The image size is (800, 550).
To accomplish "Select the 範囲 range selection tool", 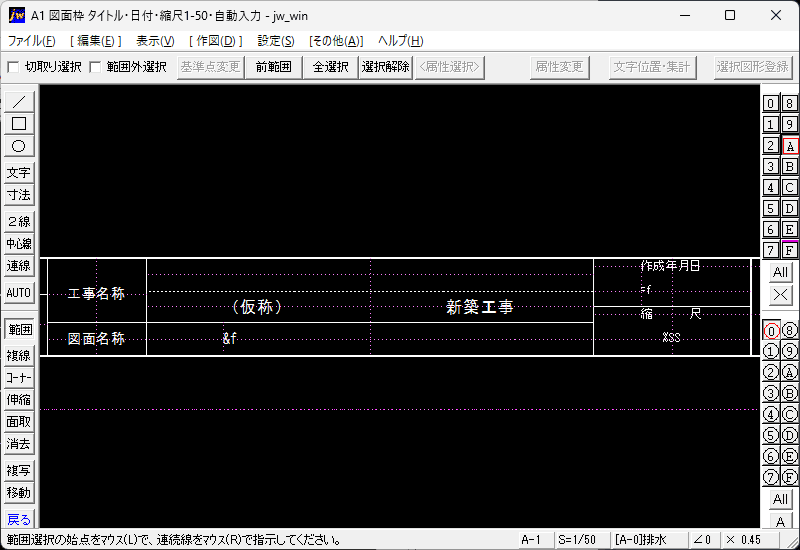I will (19, 330).
